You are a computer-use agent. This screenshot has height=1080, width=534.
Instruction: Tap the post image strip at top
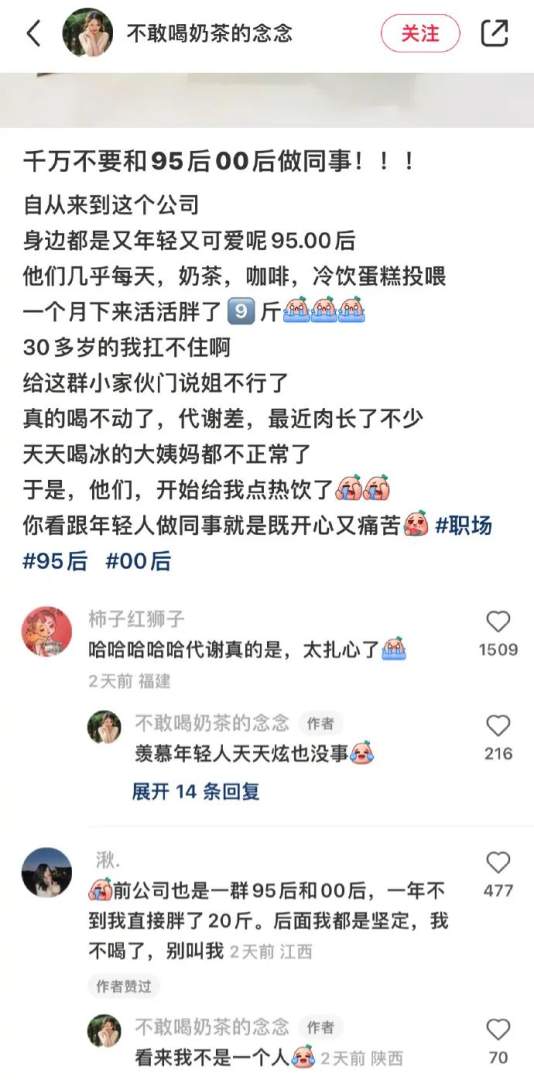point(267,100)
